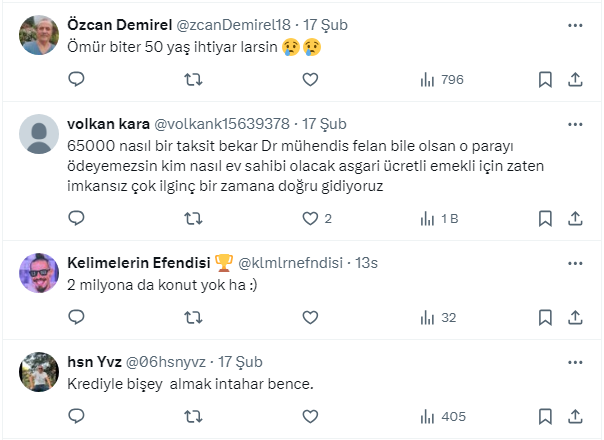Open more options on volkan kara's tweet

(x=576, y=124)
